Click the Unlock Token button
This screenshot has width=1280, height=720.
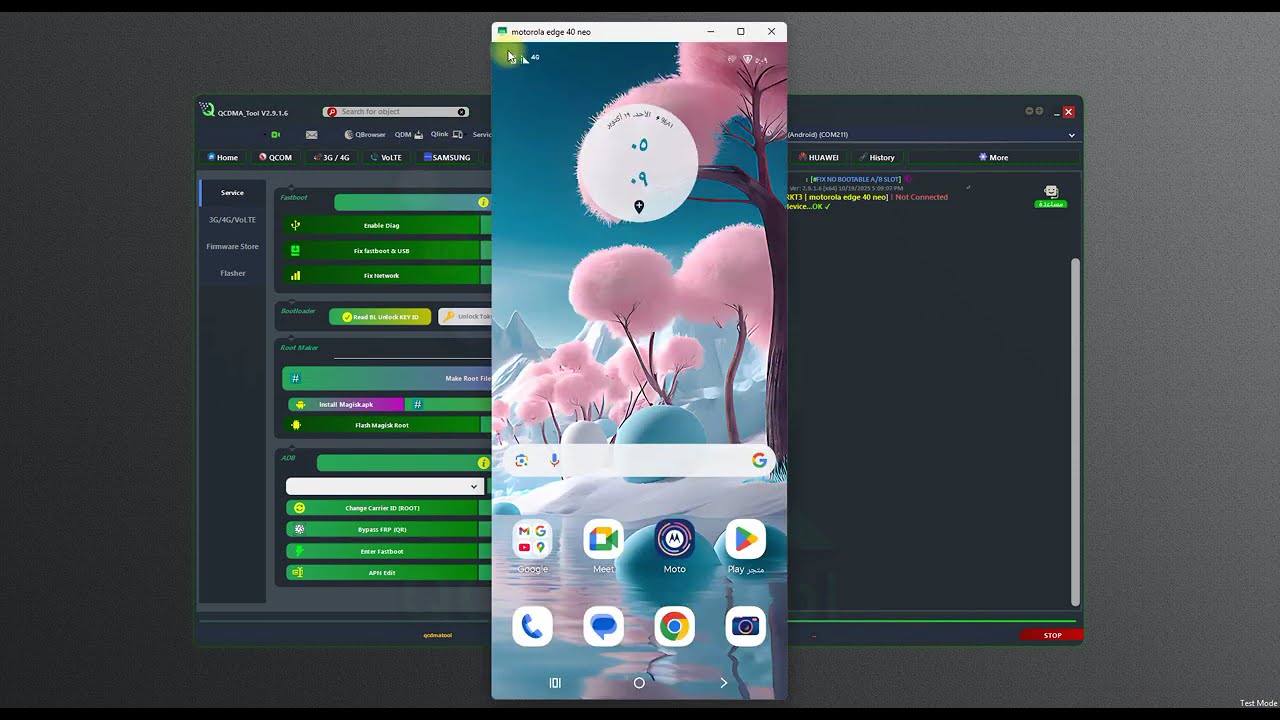point(466,316)
